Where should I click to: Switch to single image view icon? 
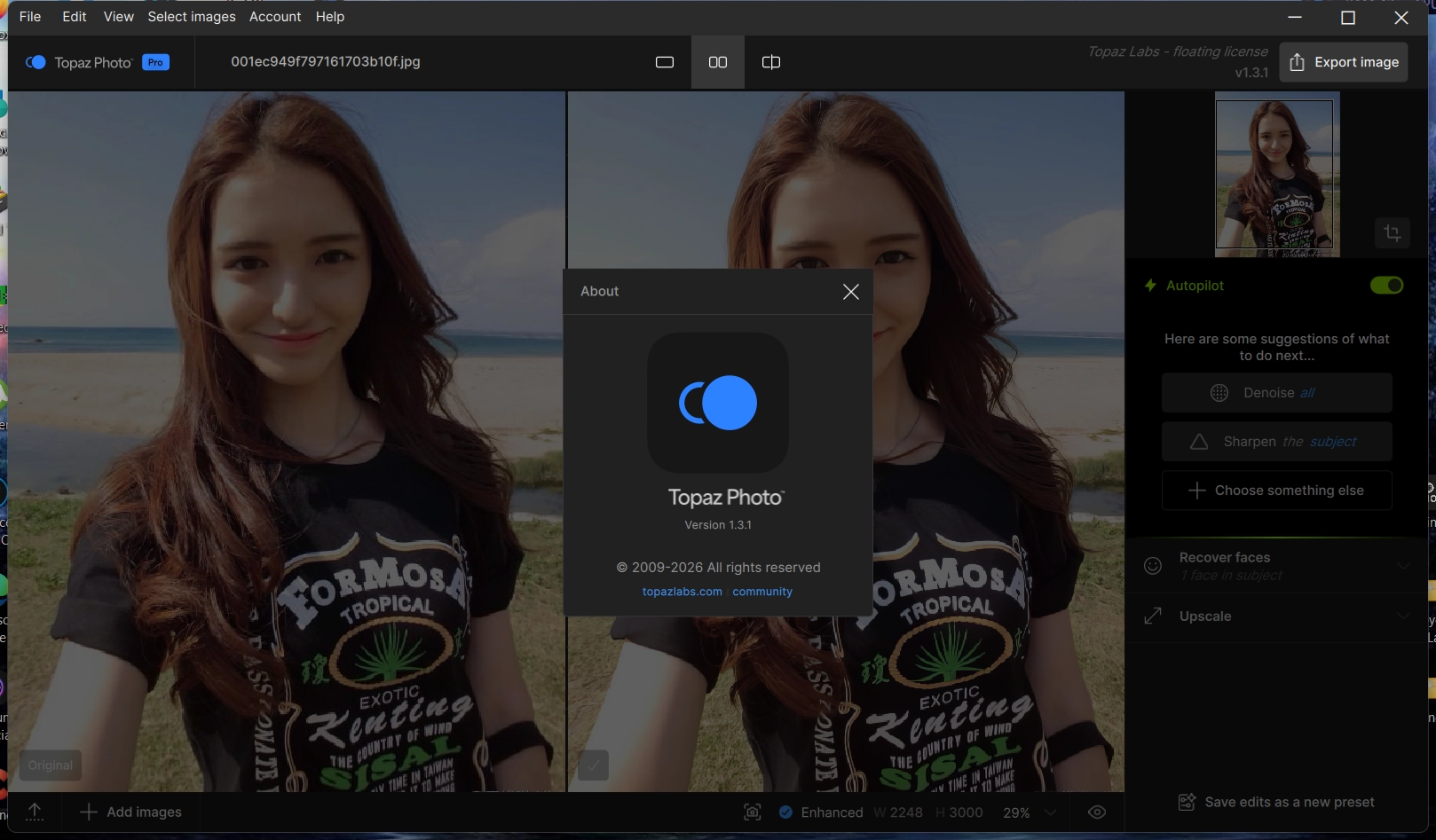[665, 62]
